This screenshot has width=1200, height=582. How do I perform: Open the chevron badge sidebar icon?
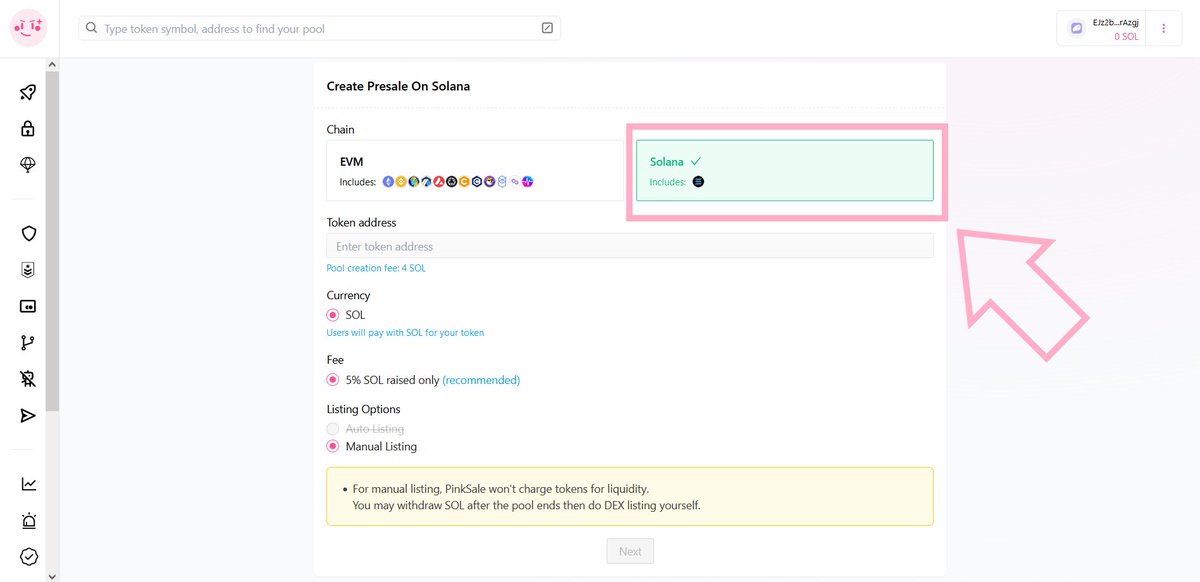[28, 270]
